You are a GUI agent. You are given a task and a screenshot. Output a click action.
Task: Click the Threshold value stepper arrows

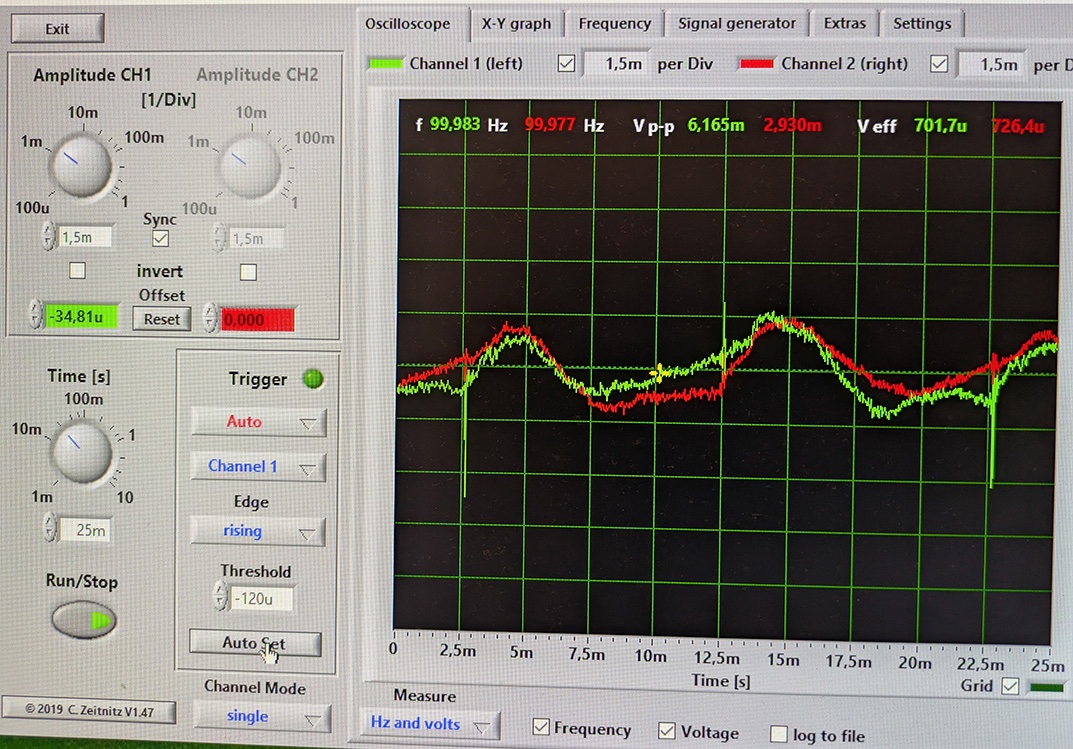(x=220, y=598)
